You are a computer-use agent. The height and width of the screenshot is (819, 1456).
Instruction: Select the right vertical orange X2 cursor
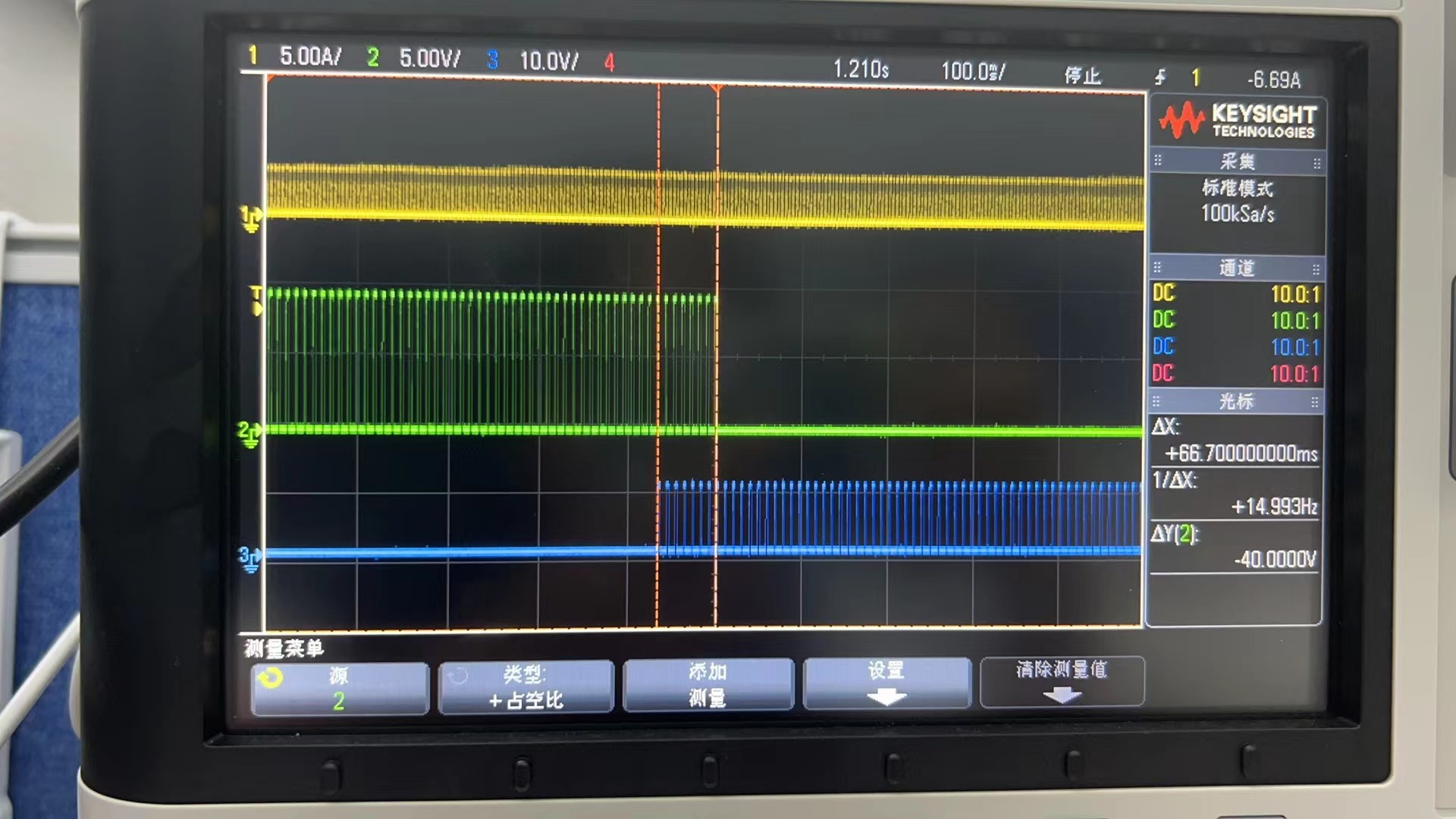pyautogui.click(x=716, y=356)
